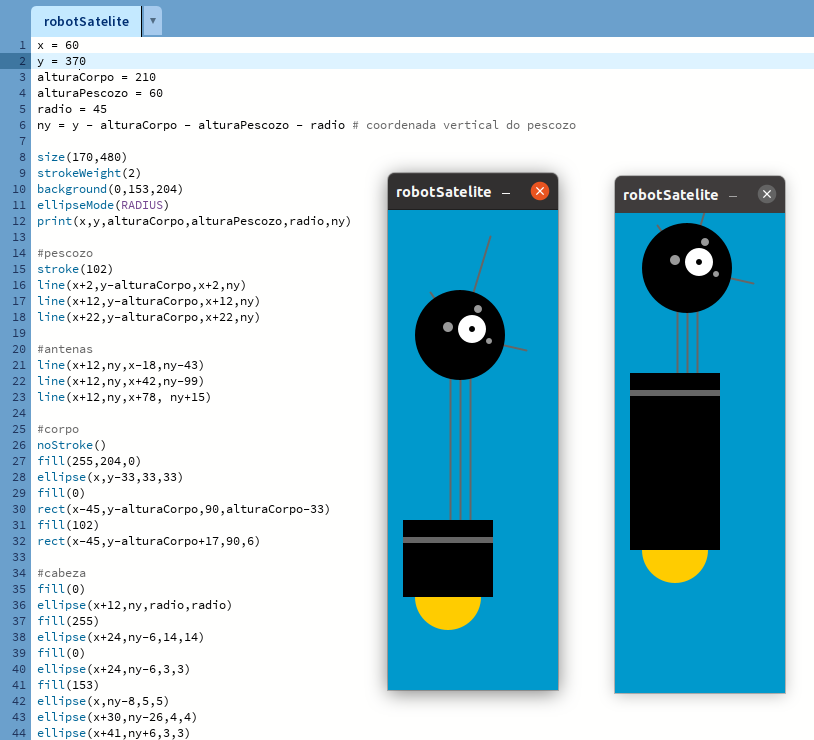Open the tab dropdown arrow menu
814x740 pixels.
pyautogui.click(x=152, y=20)
